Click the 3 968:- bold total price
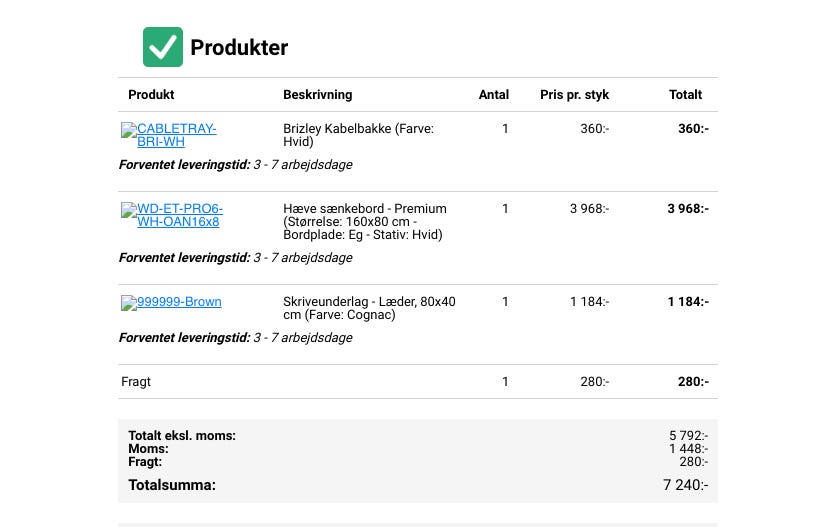814x527 pixels. [x=688, y=209]
